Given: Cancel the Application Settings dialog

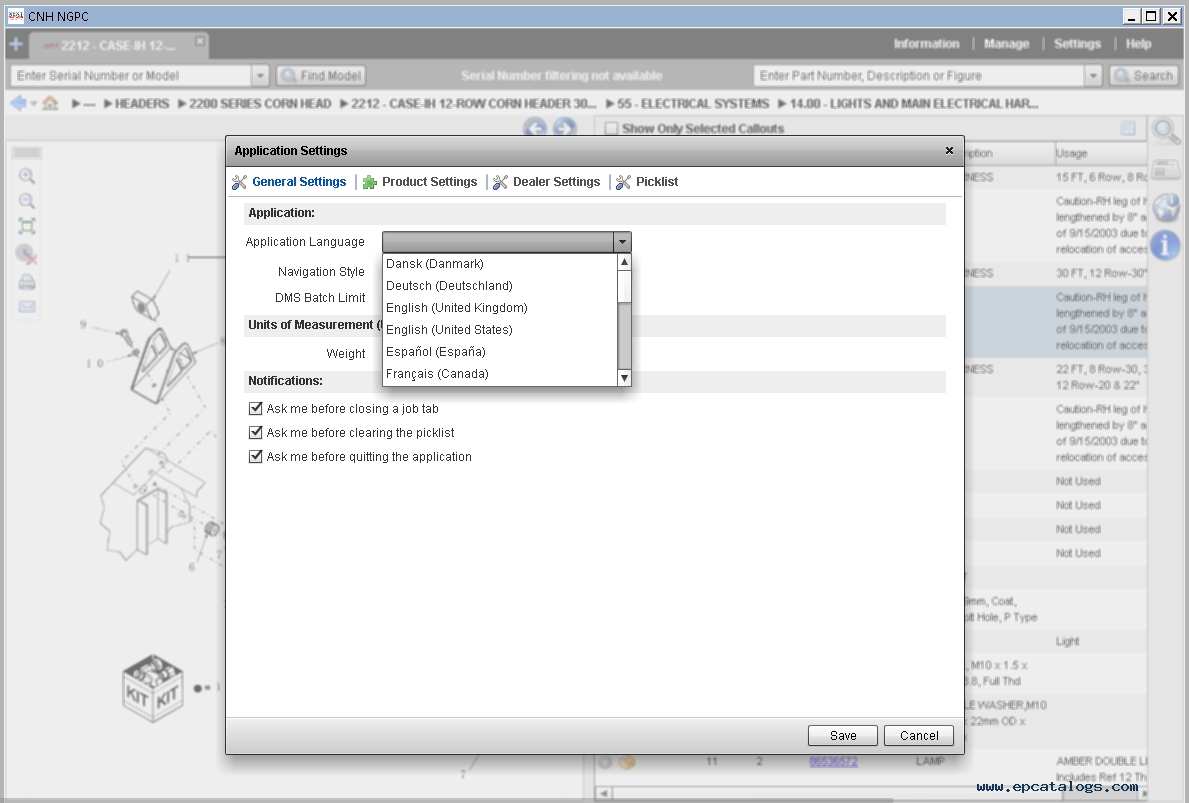Looking at the screenshot, I should click(x=918, y=736).
